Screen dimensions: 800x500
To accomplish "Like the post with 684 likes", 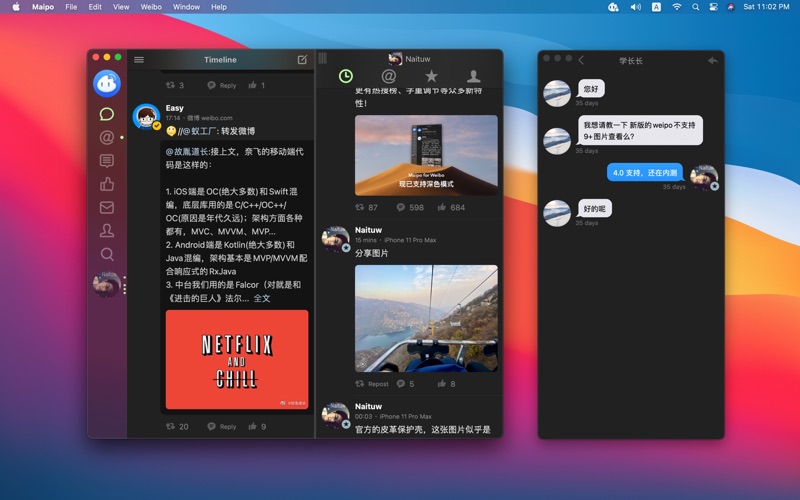I will (x=442, y=208).
